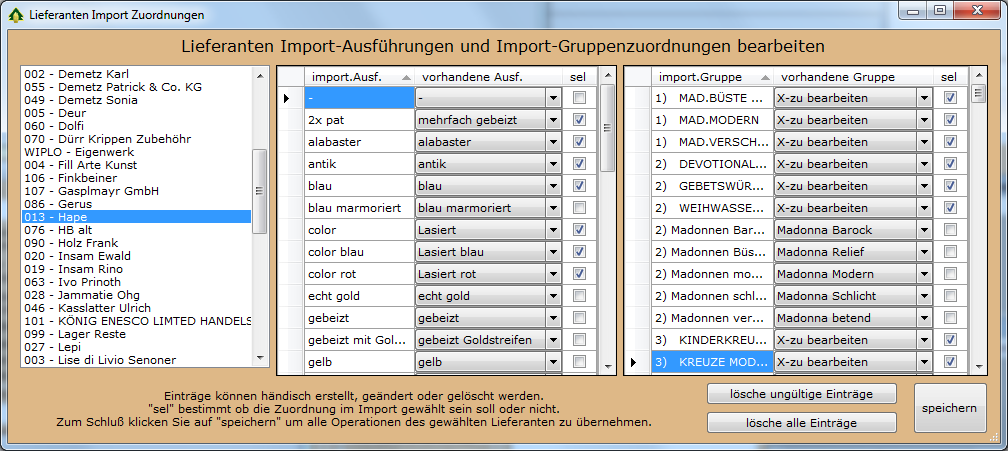Enable sel checkbox for blau marmoriert row
1008x451 pixels.
[579, 208]
